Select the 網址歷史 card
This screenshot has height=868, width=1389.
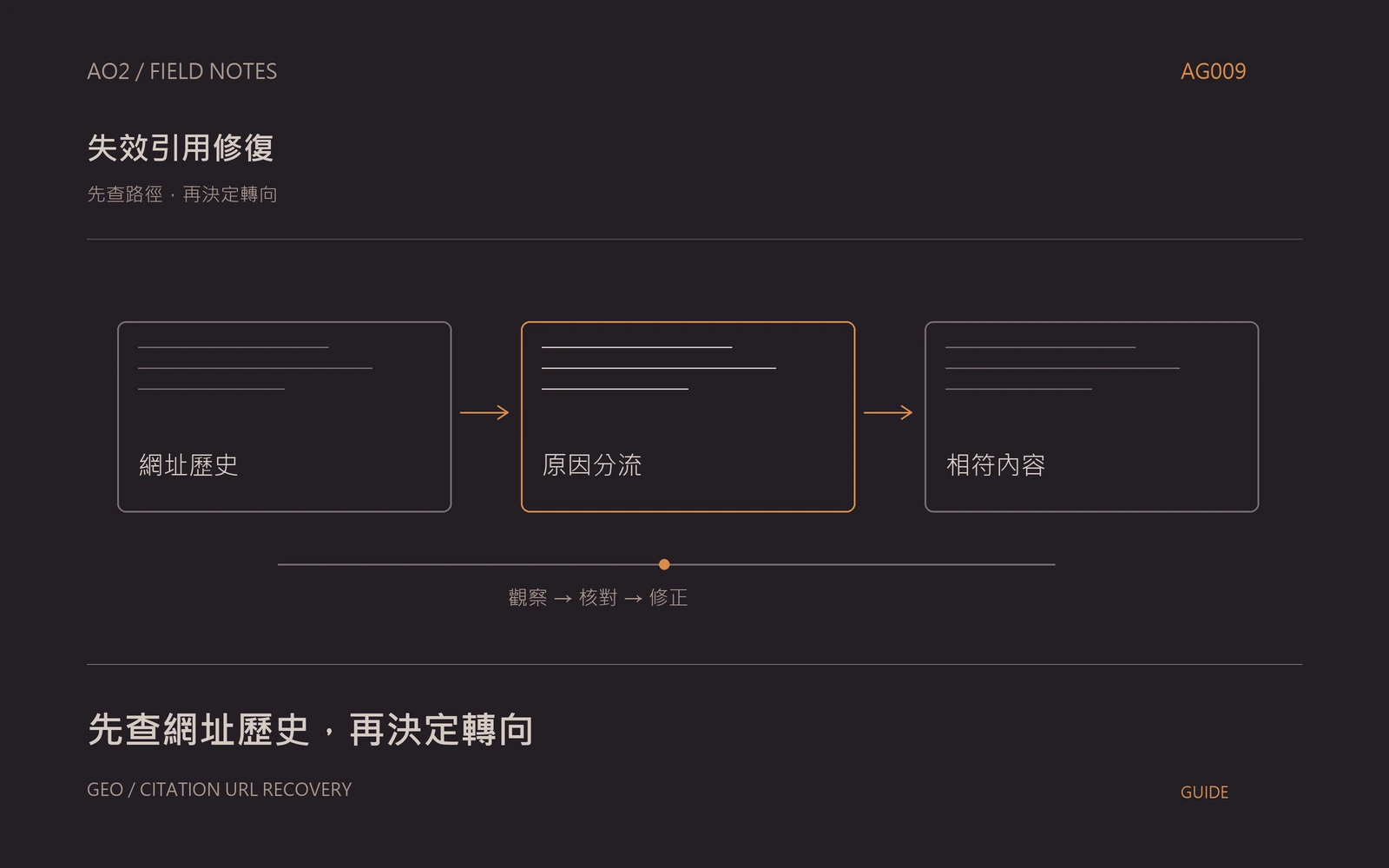click(x=285, y=417)
